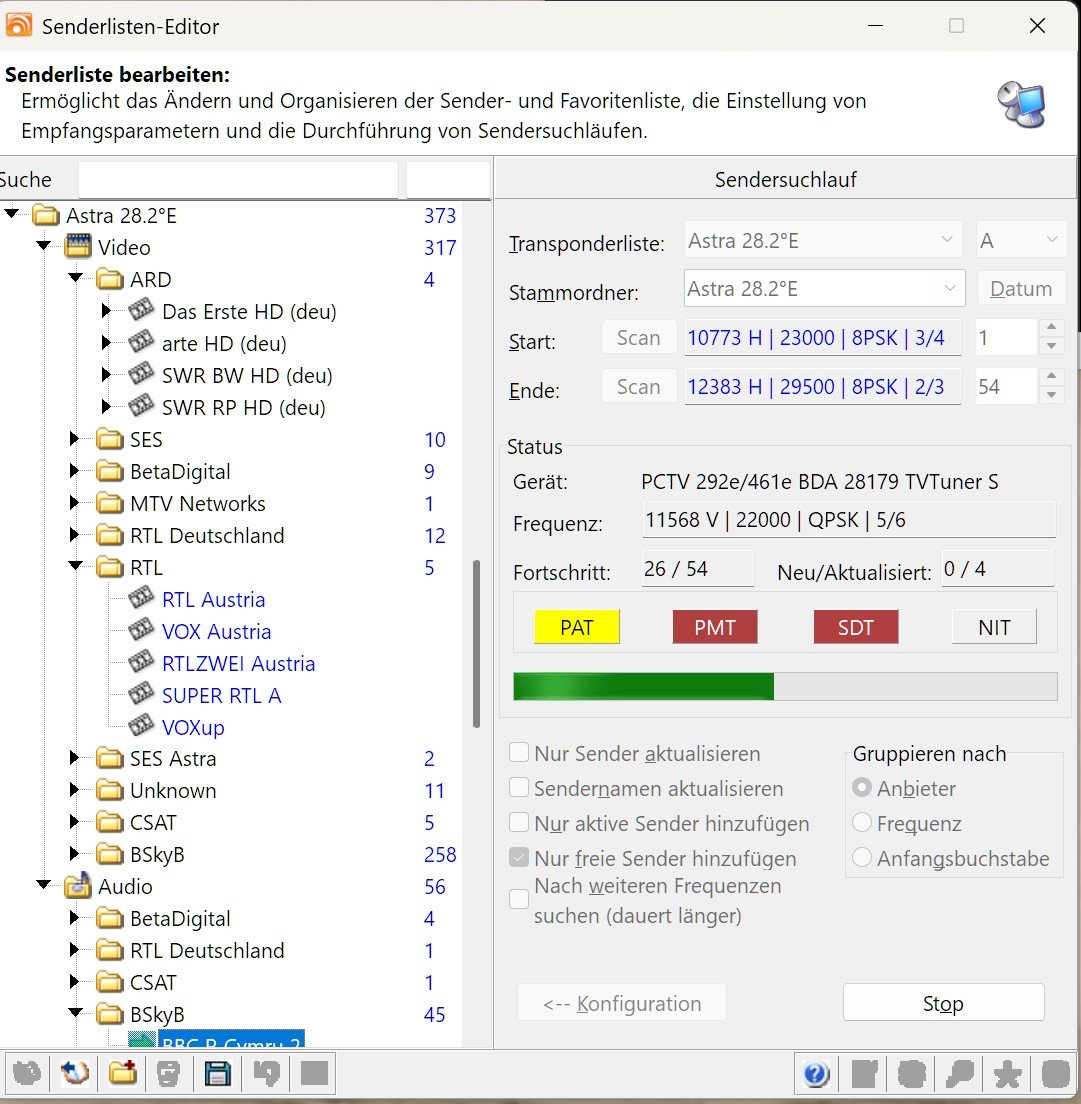The height and width of the screenshot is (1104, 1081).
Task: Enable 'Nur Sender aktualisieren' checkbox
Action: pyautogui.click(x=519, y=754)
